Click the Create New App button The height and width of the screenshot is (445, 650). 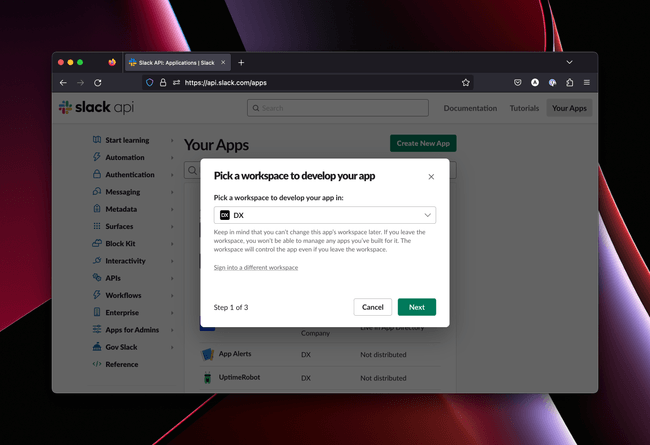click(423, 143)
